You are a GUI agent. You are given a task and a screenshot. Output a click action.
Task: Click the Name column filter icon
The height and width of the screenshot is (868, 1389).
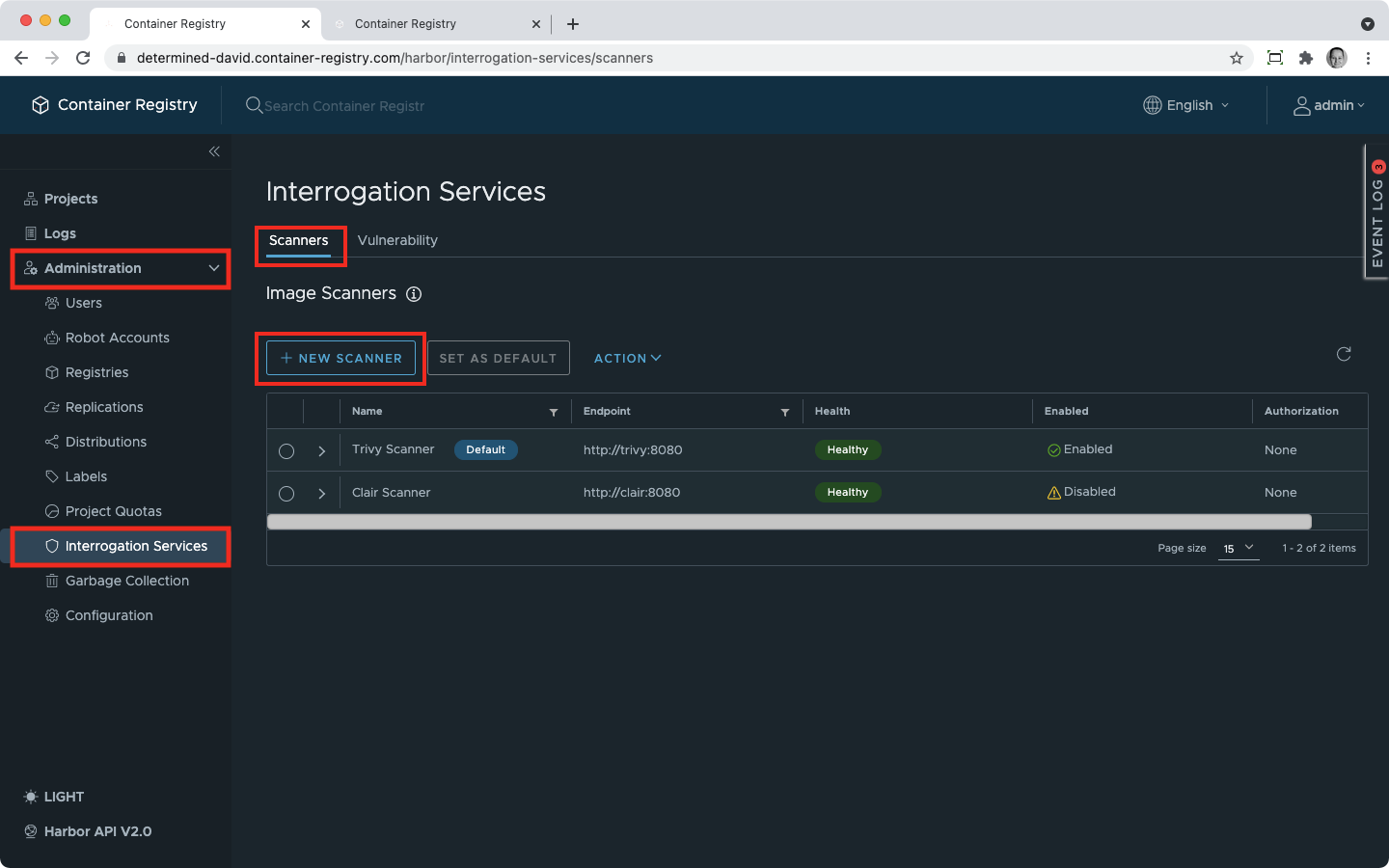coord(554,412)
